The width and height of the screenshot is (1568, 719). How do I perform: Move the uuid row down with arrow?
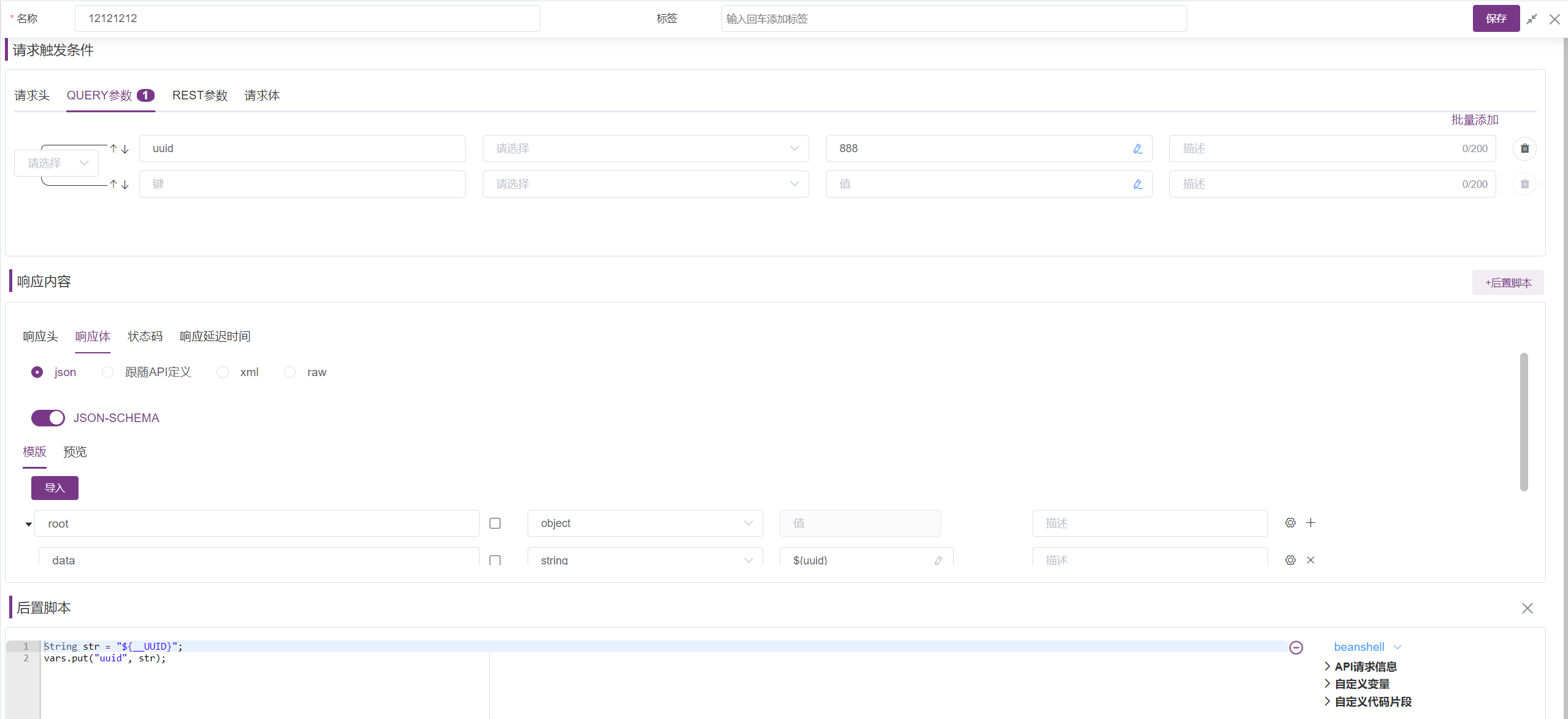click(x=125, y=149)
